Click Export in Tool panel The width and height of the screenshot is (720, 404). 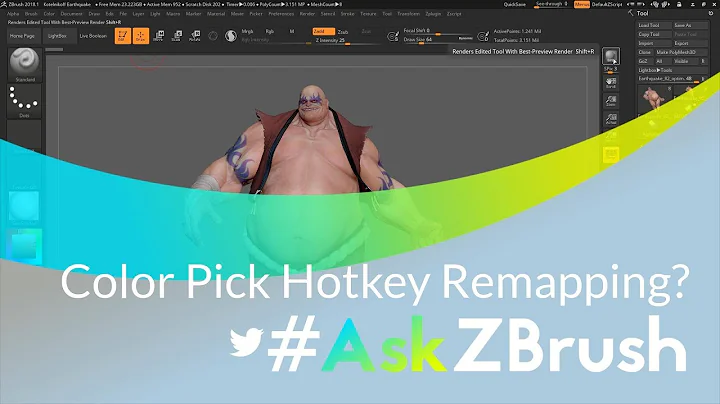coord(690,43)
